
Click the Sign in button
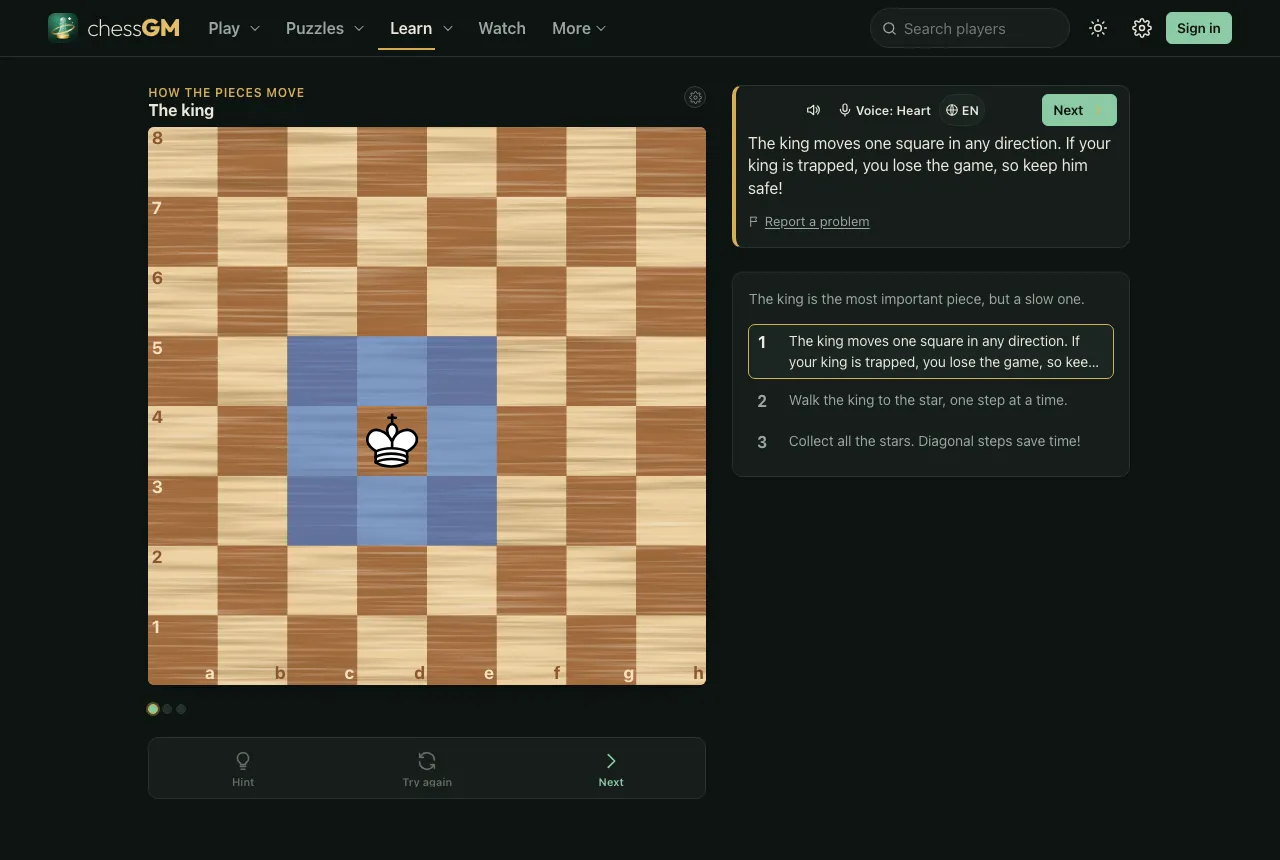pyautogui.click(x=1199, y=28)
